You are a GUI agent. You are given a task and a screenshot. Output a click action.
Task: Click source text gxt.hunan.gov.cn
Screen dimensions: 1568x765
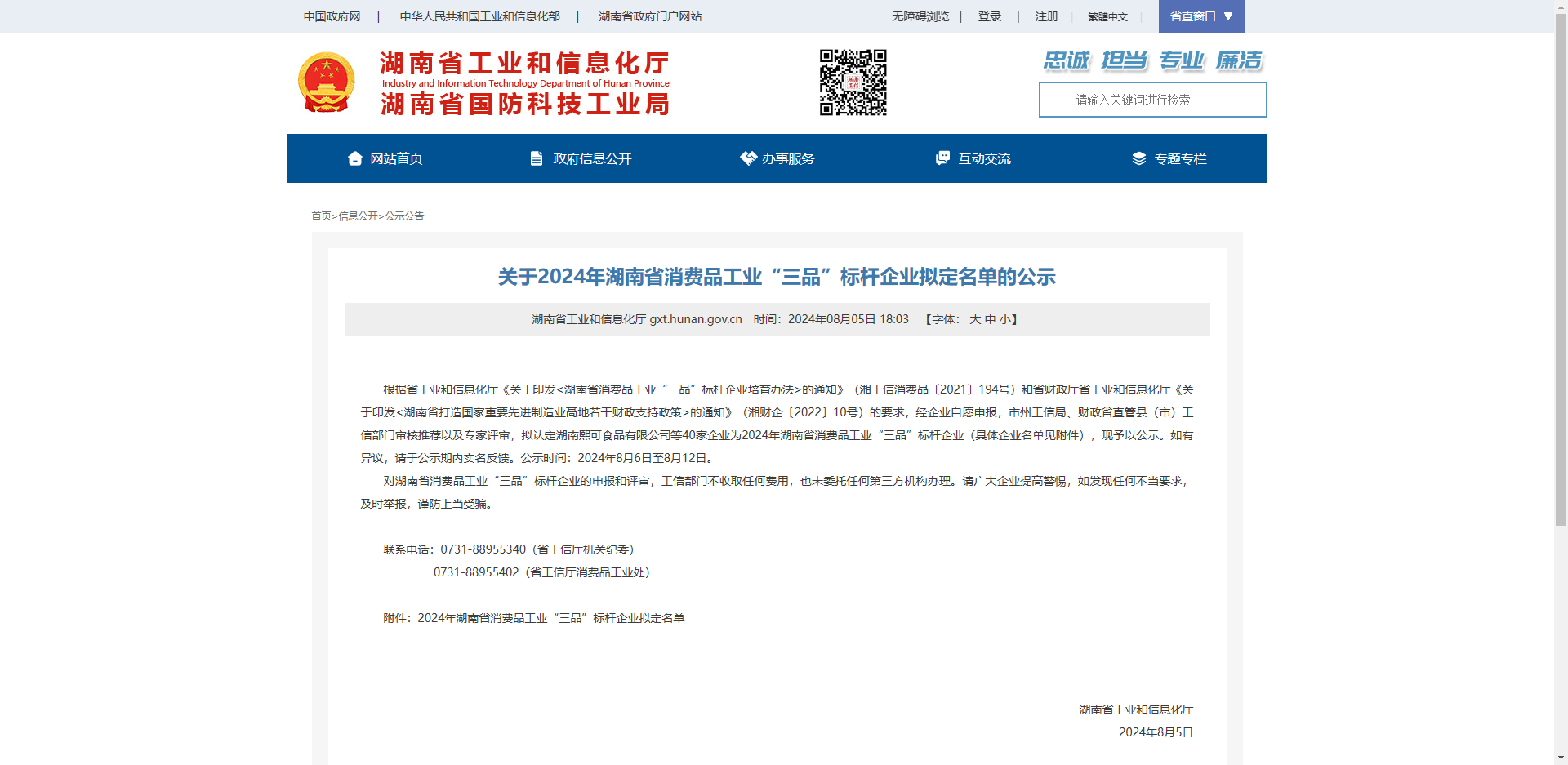point(696,319)
